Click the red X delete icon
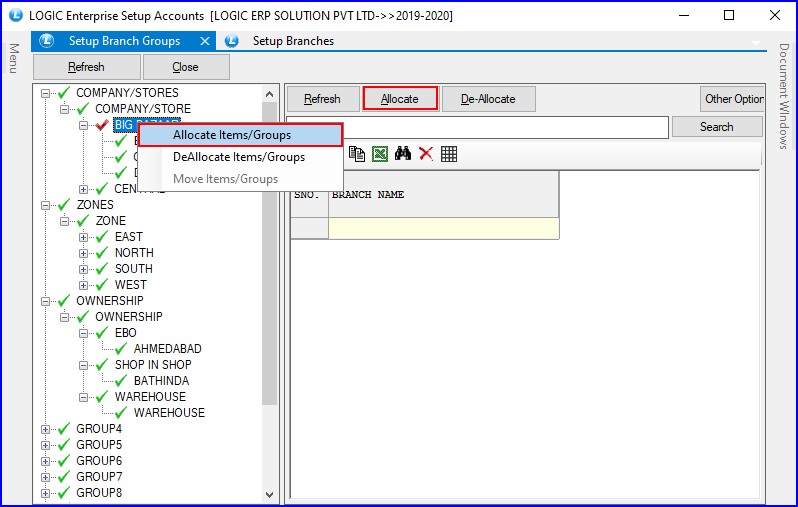 (x=426, y=153)
